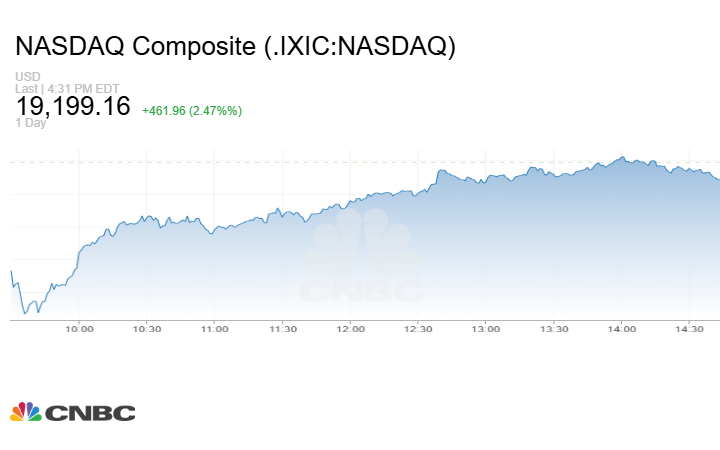The height and width of the screenshot is (450, 720).
Task: Click the NASDAQ Composite title
Action: pyautogui.click(x=235, y=47)
